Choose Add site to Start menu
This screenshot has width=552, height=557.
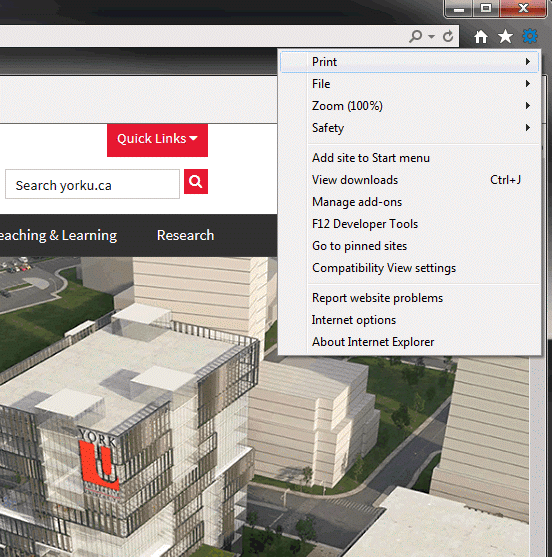[x=409, y=158]
